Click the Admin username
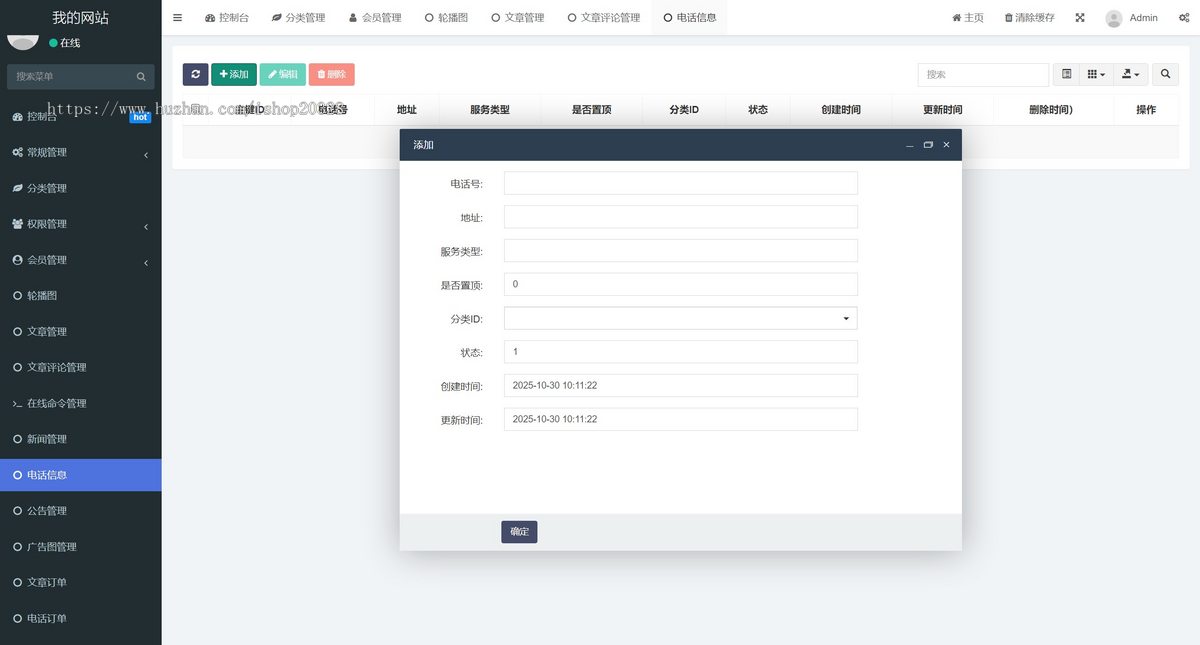 1143,17
